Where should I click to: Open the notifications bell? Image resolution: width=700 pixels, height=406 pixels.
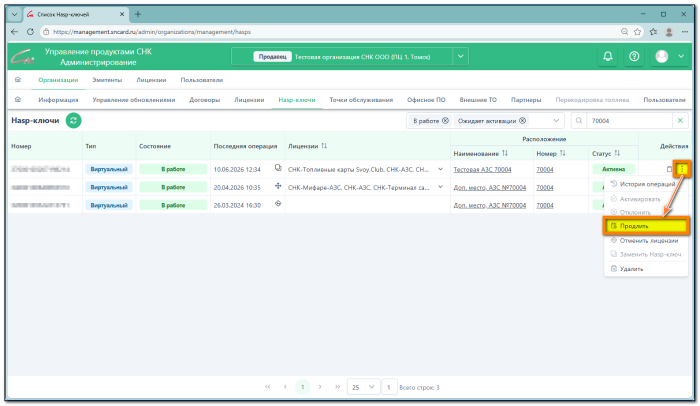coord(608,57)
